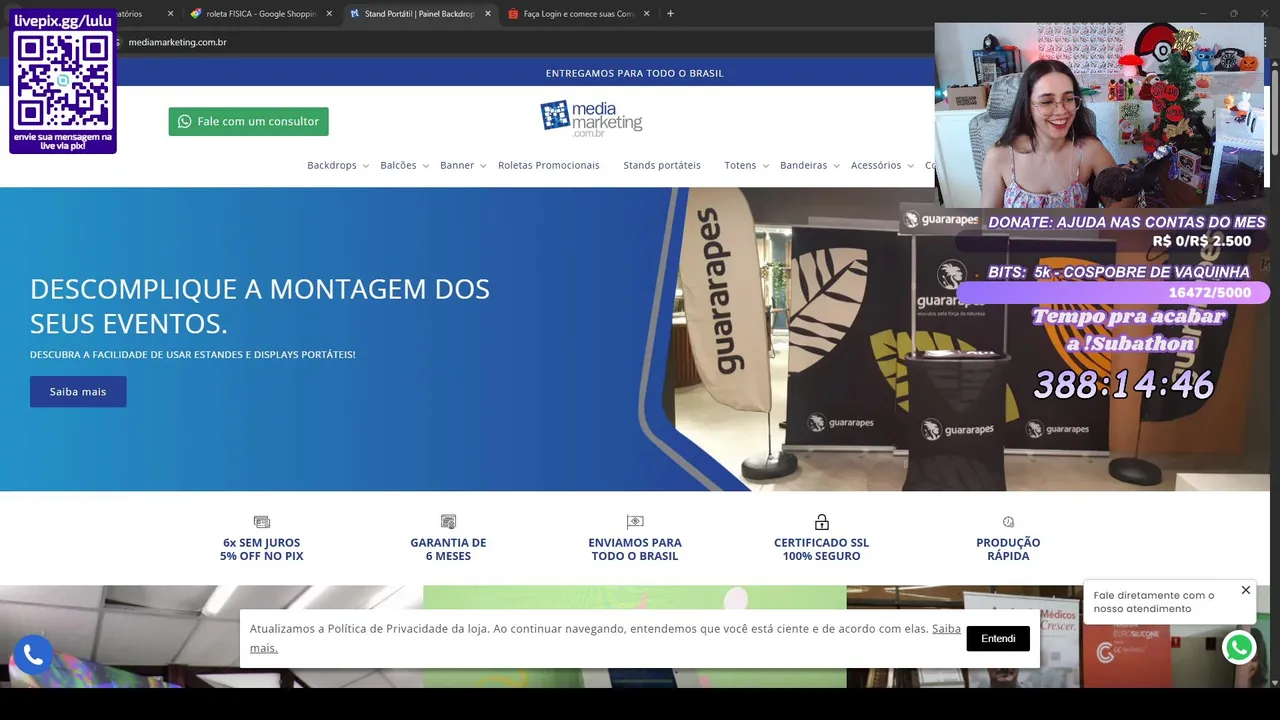
Task: Open the Bandeiras menu item
Action: (803, 165)
